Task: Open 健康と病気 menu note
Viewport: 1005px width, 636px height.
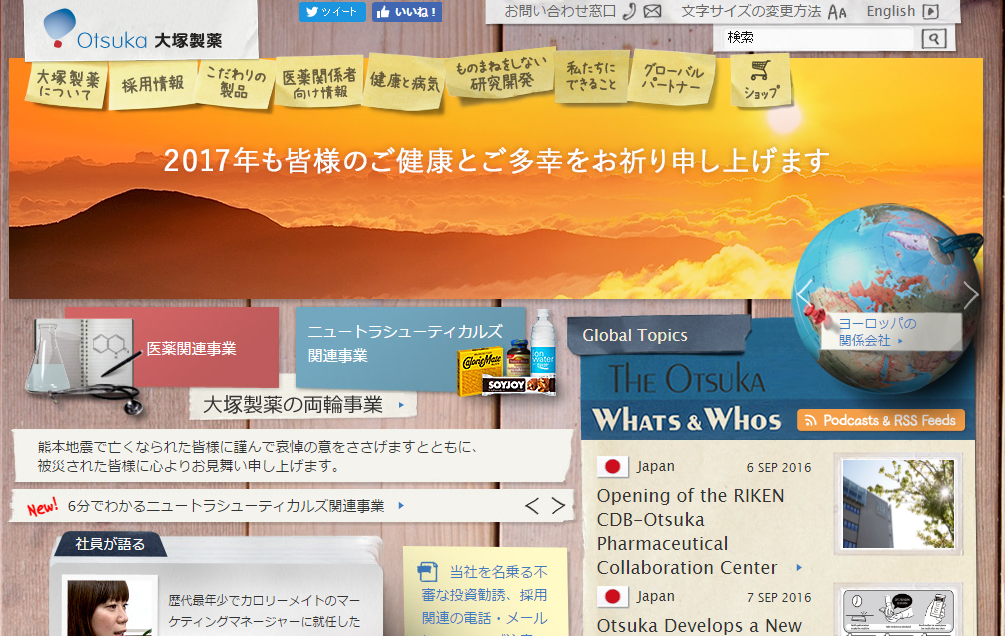Action: (x=404, y=81)
